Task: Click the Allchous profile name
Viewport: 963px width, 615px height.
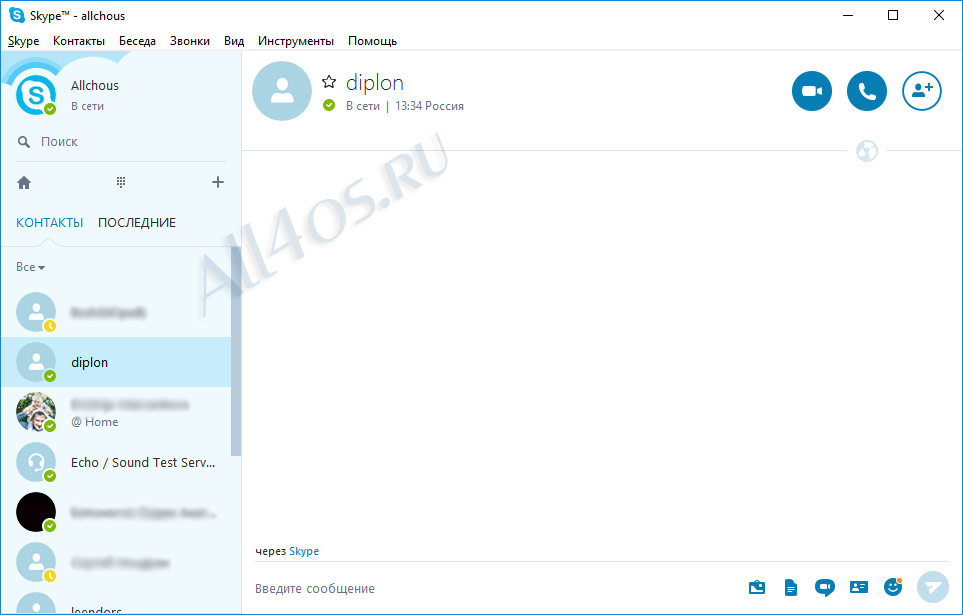Action: pyautogui.click(x=95, y=85)
